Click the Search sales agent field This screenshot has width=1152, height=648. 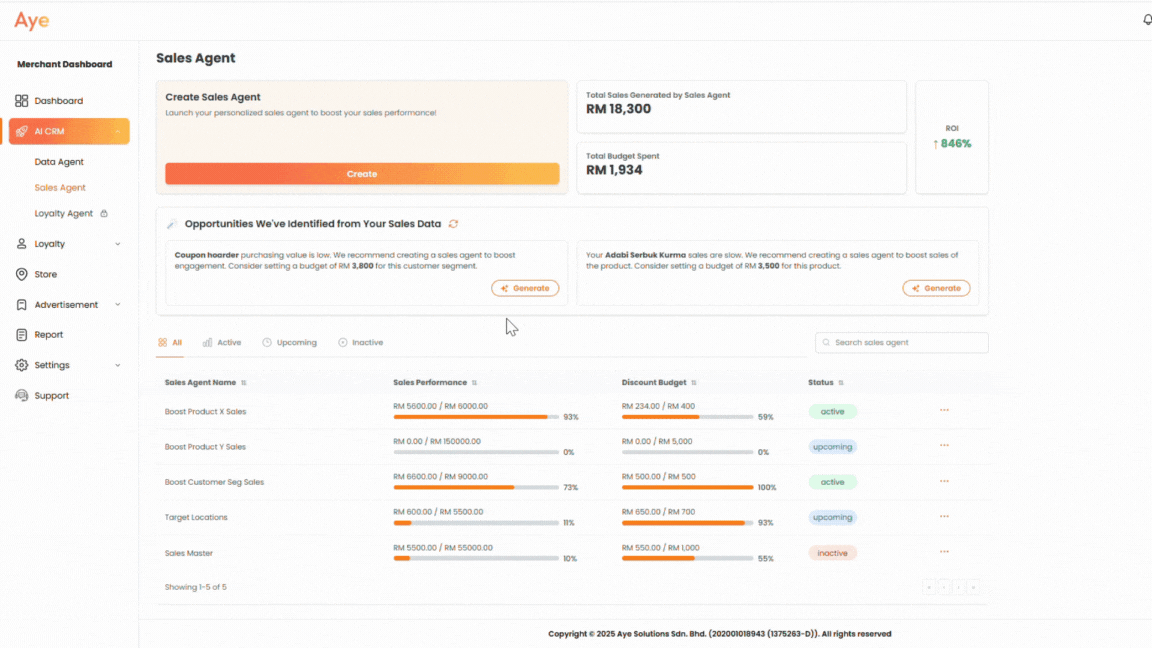click(x=902, y=343)
